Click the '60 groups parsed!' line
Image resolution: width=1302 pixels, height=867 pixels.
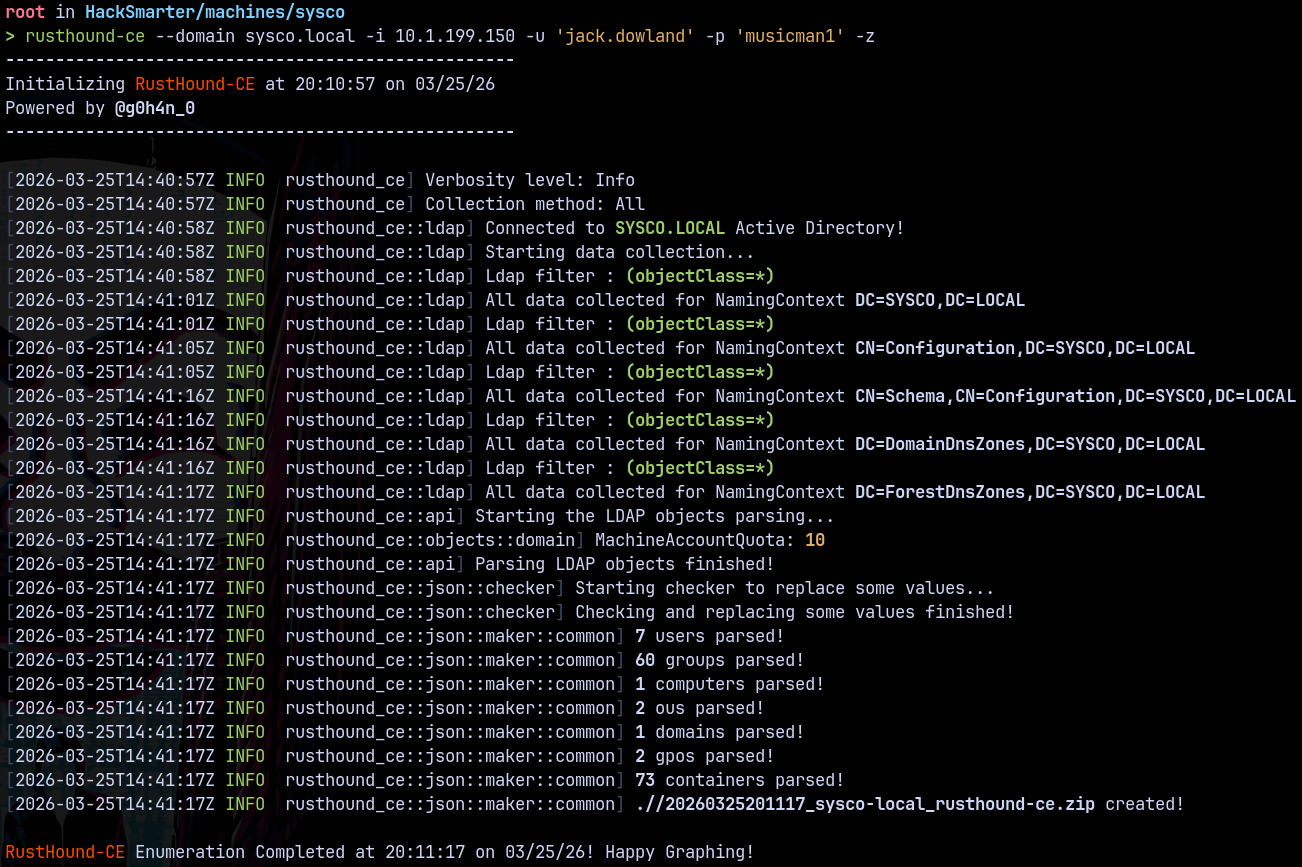[x=719, y=660]
